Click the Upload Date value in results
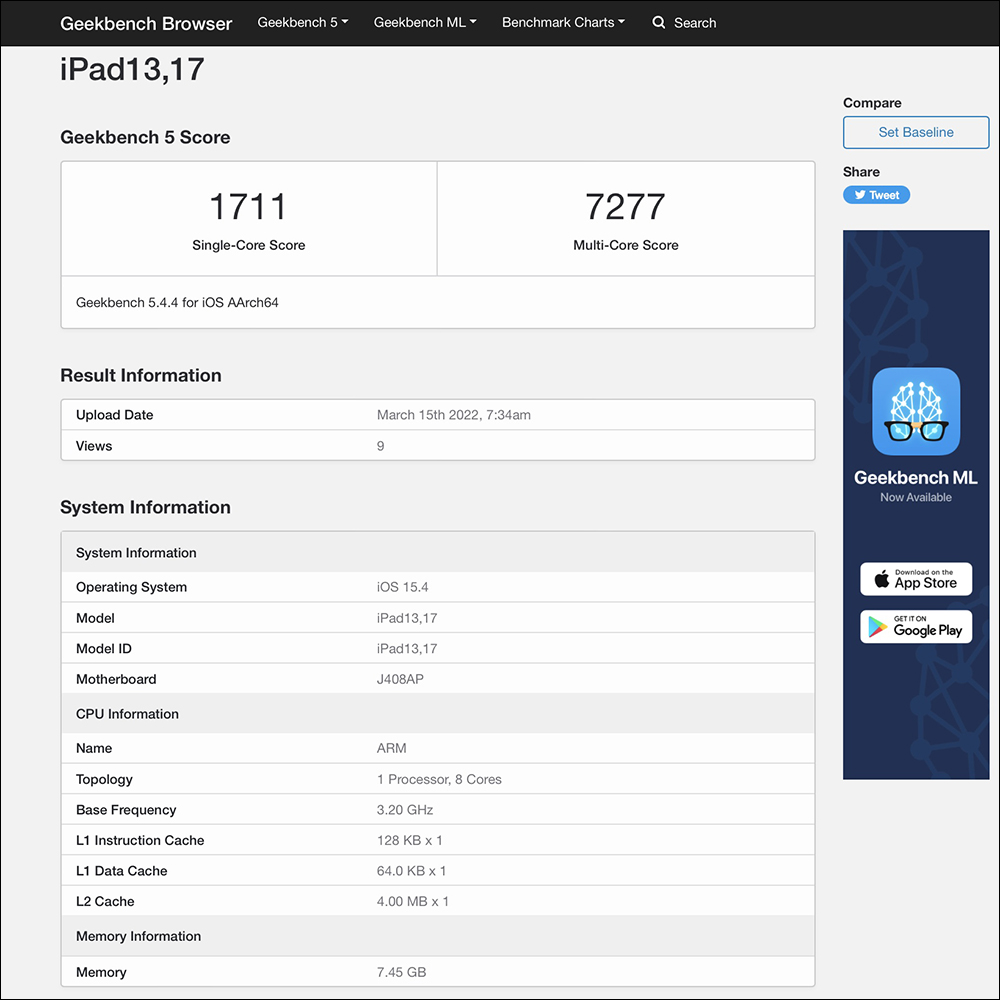 click(453, 415)
